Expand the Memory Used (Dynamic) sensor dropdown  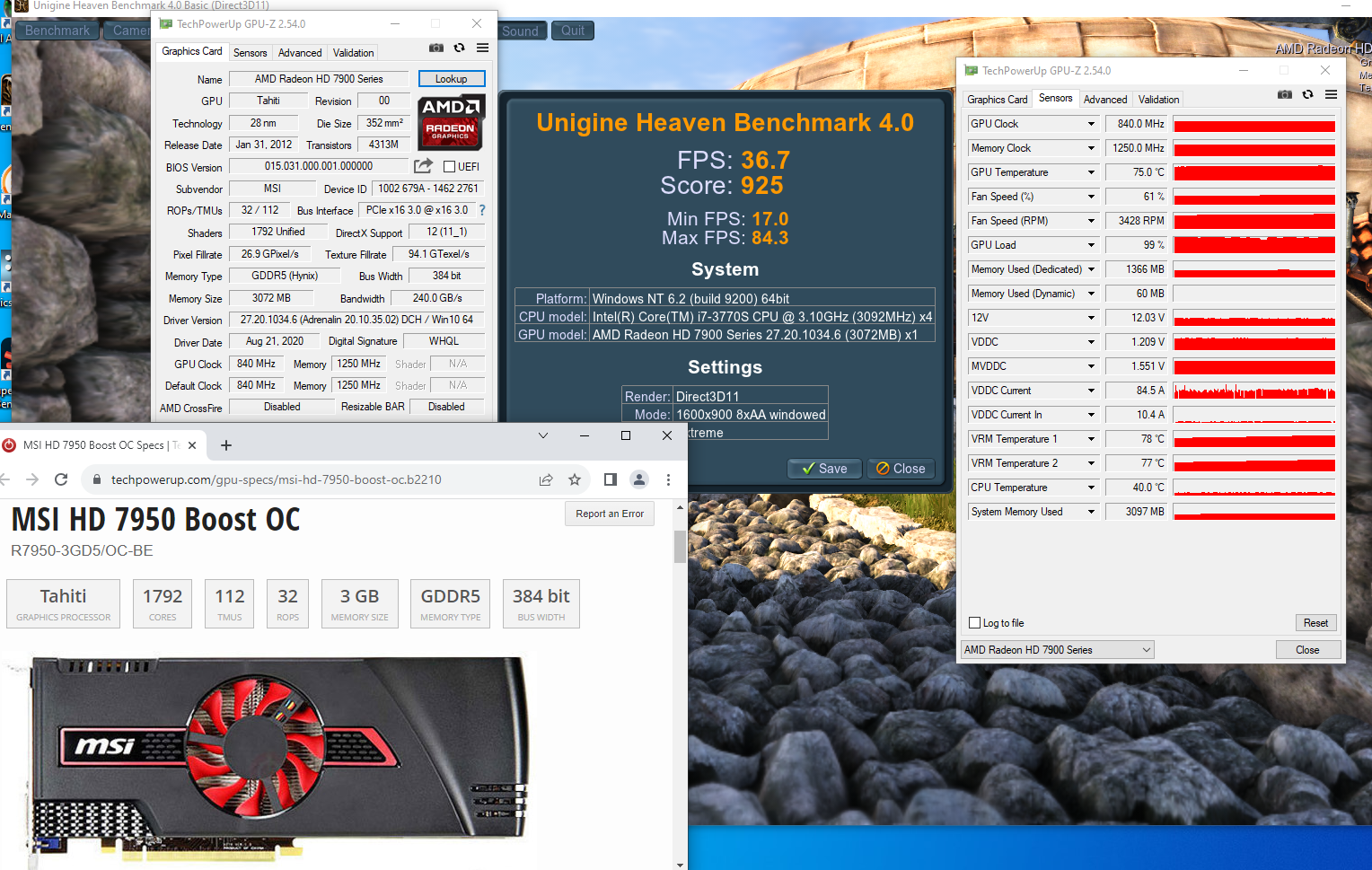[x=1092, y=294]
